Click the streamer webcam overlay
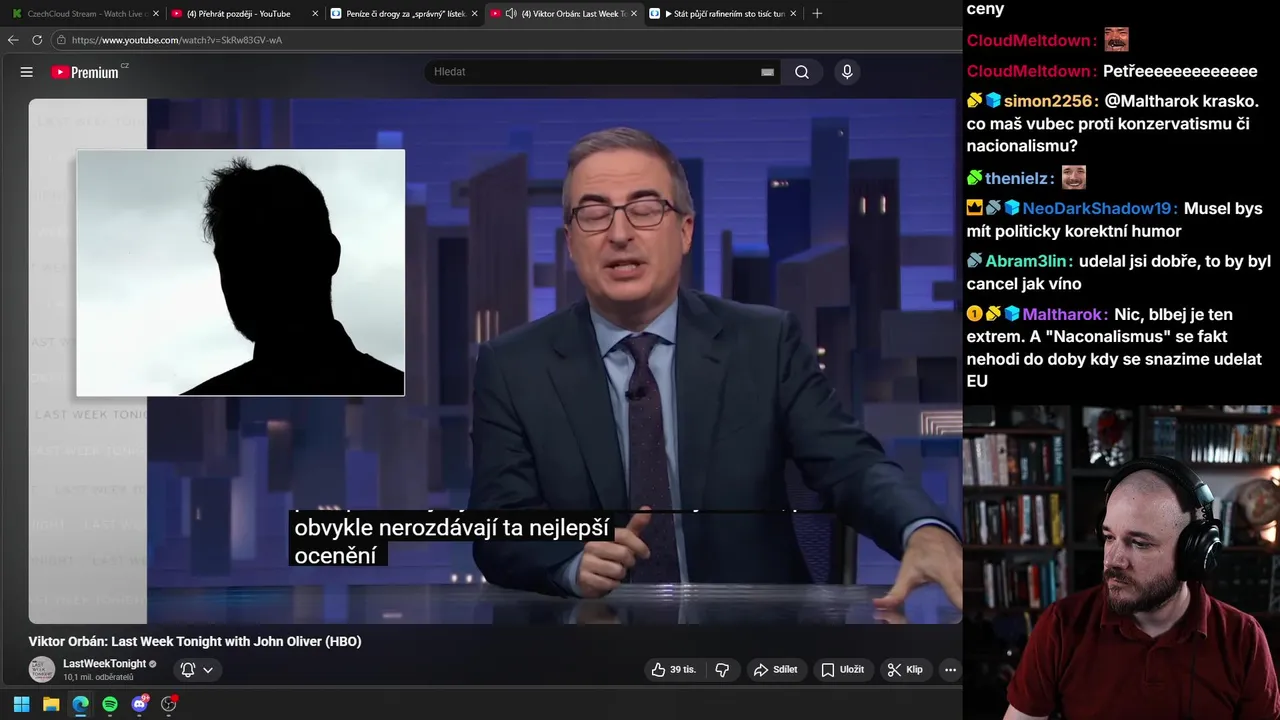Screen dimensions: 1280x720 coord(1121,563)
